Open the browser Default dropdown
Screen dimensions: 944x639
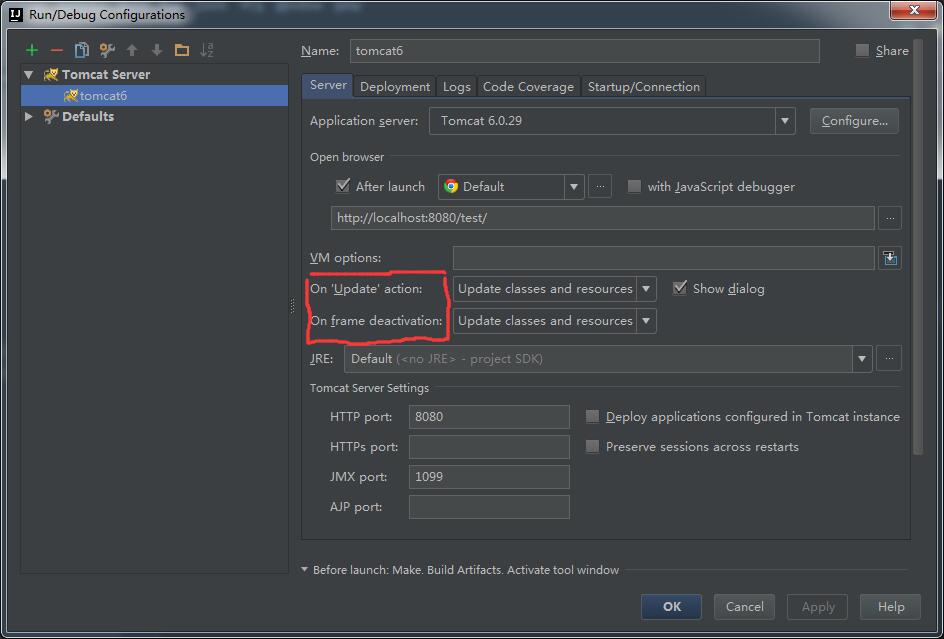pos(573,187)
